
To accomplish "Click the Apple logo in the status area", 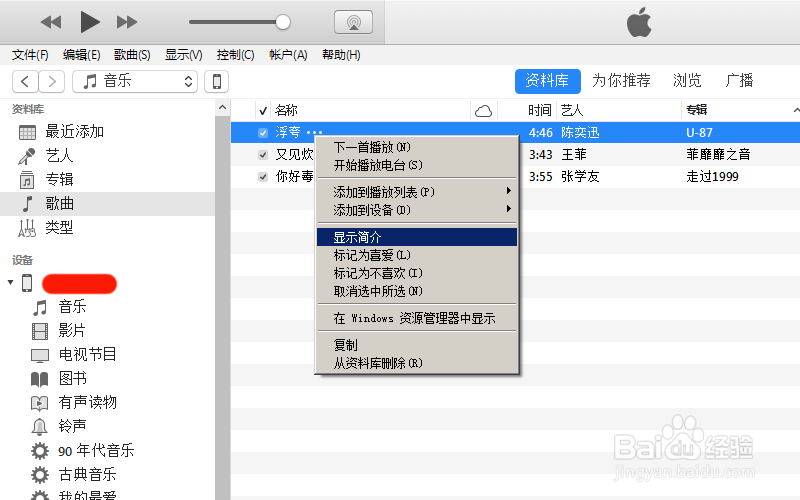I will tap(639, 22).
